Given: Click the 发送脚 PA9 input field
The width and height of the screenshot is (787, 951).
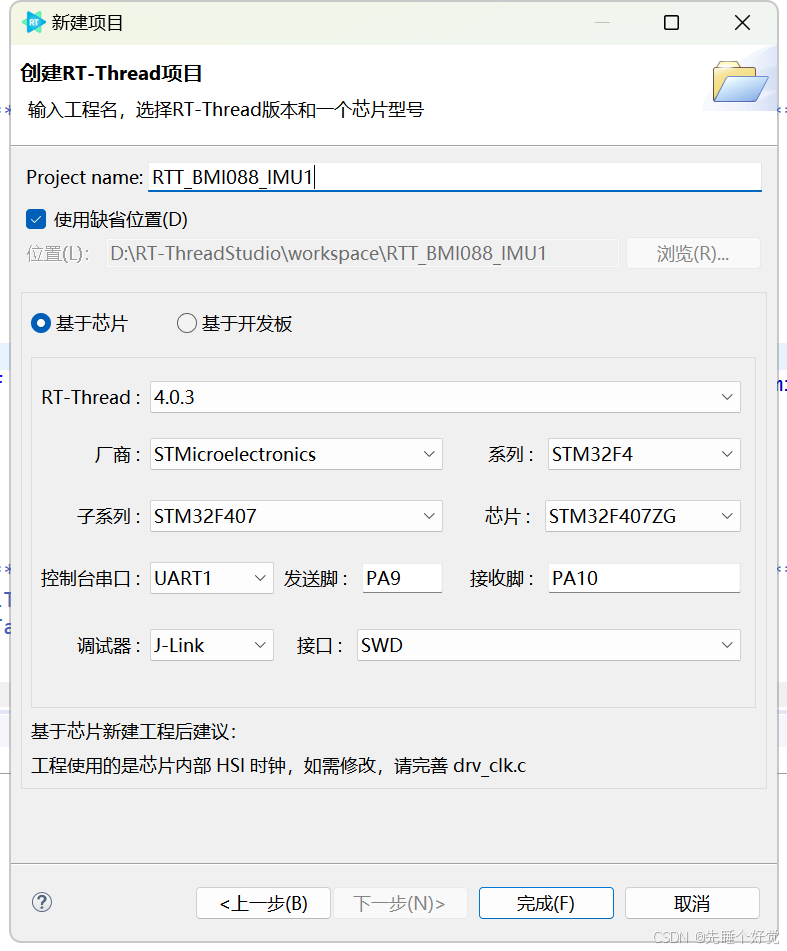Looking at the screenshot, I should coord(402,578).
